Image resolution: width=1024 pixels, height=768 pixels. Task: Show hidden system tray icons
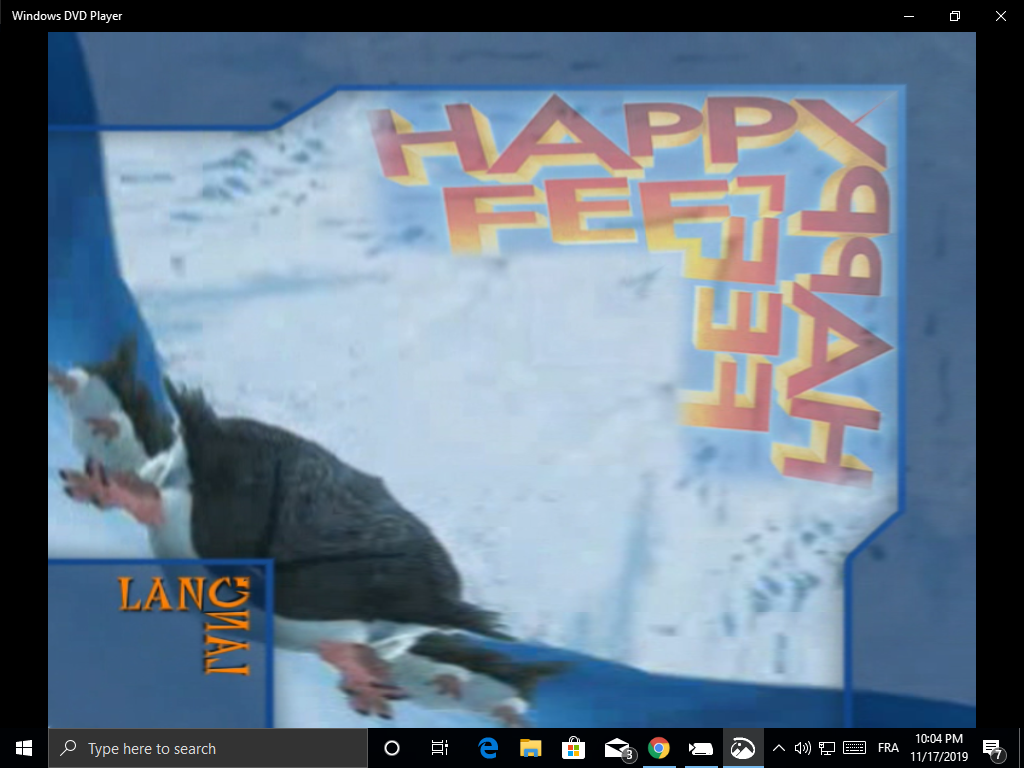778,748
